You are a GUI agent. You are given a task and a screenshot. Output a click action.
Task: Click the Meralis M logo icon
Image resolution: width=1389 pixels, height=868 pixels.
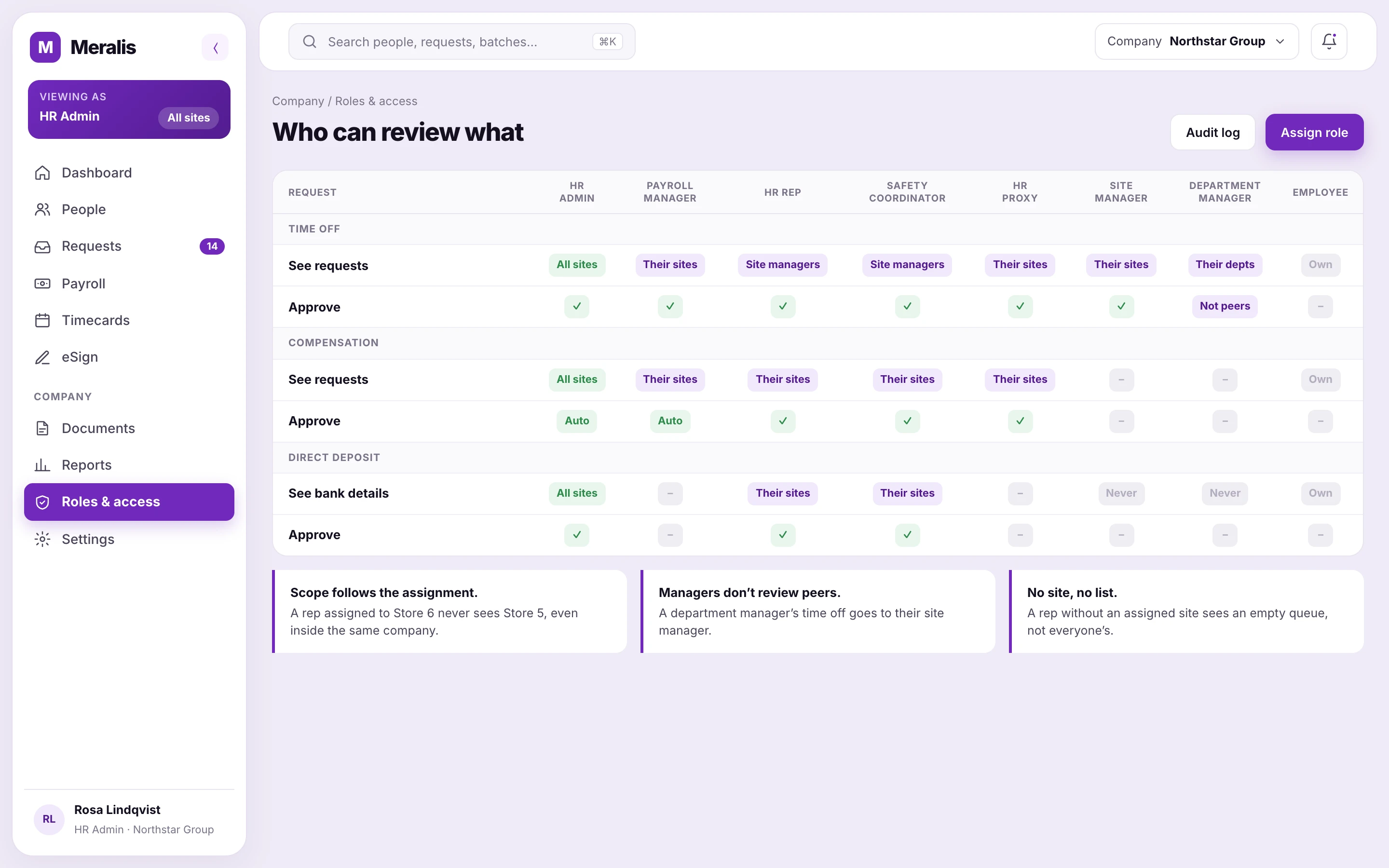[x=45, y=47]
